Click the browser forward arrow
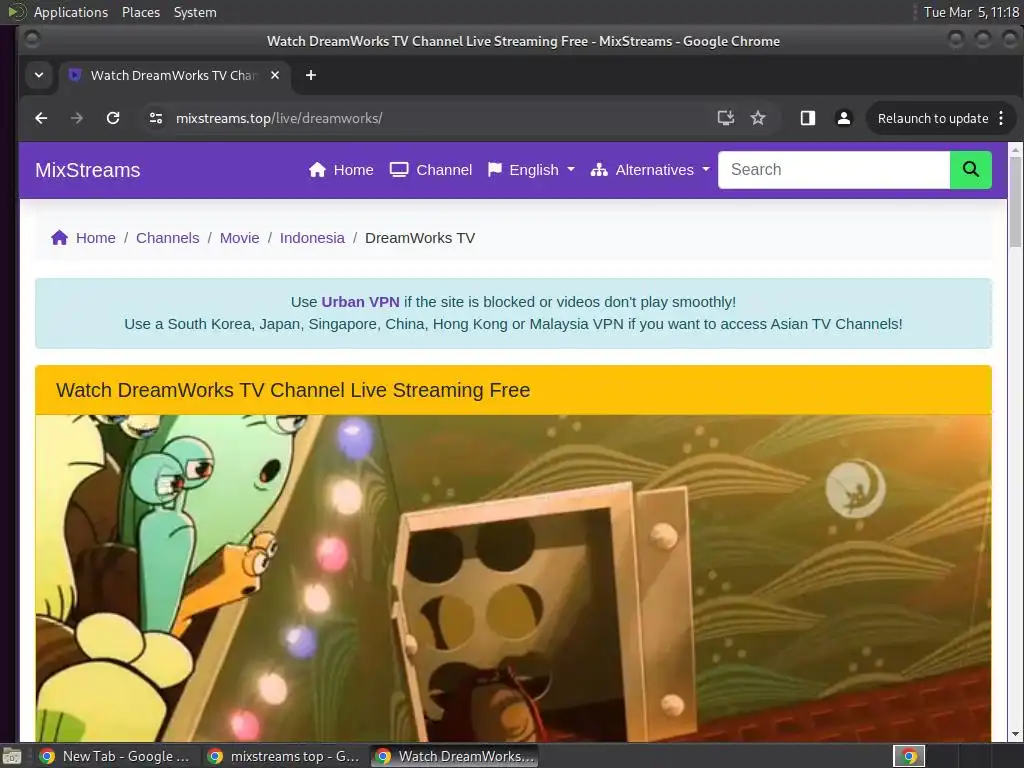 pyautogui.click(x=76, y=118)
